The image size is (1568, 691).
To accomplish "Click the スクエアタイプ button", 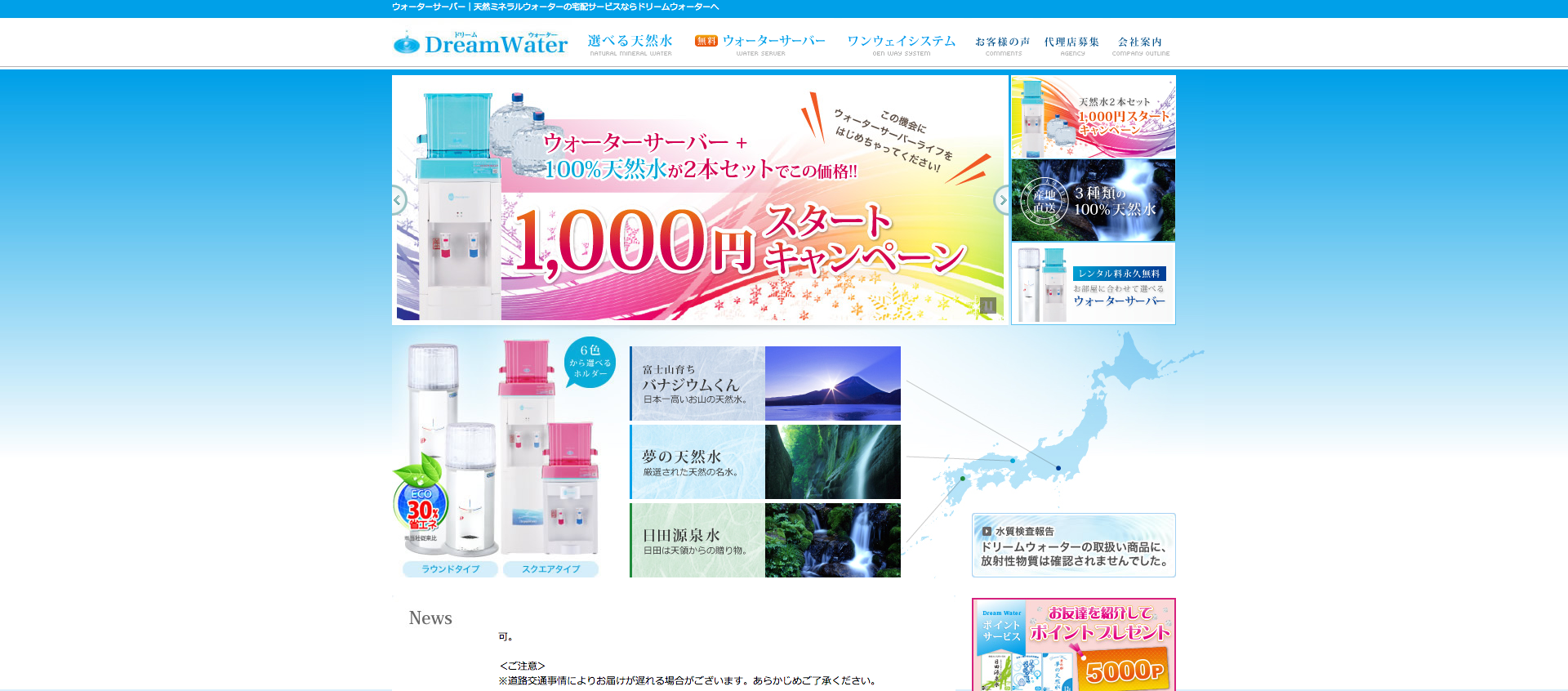I will point(550,569).
